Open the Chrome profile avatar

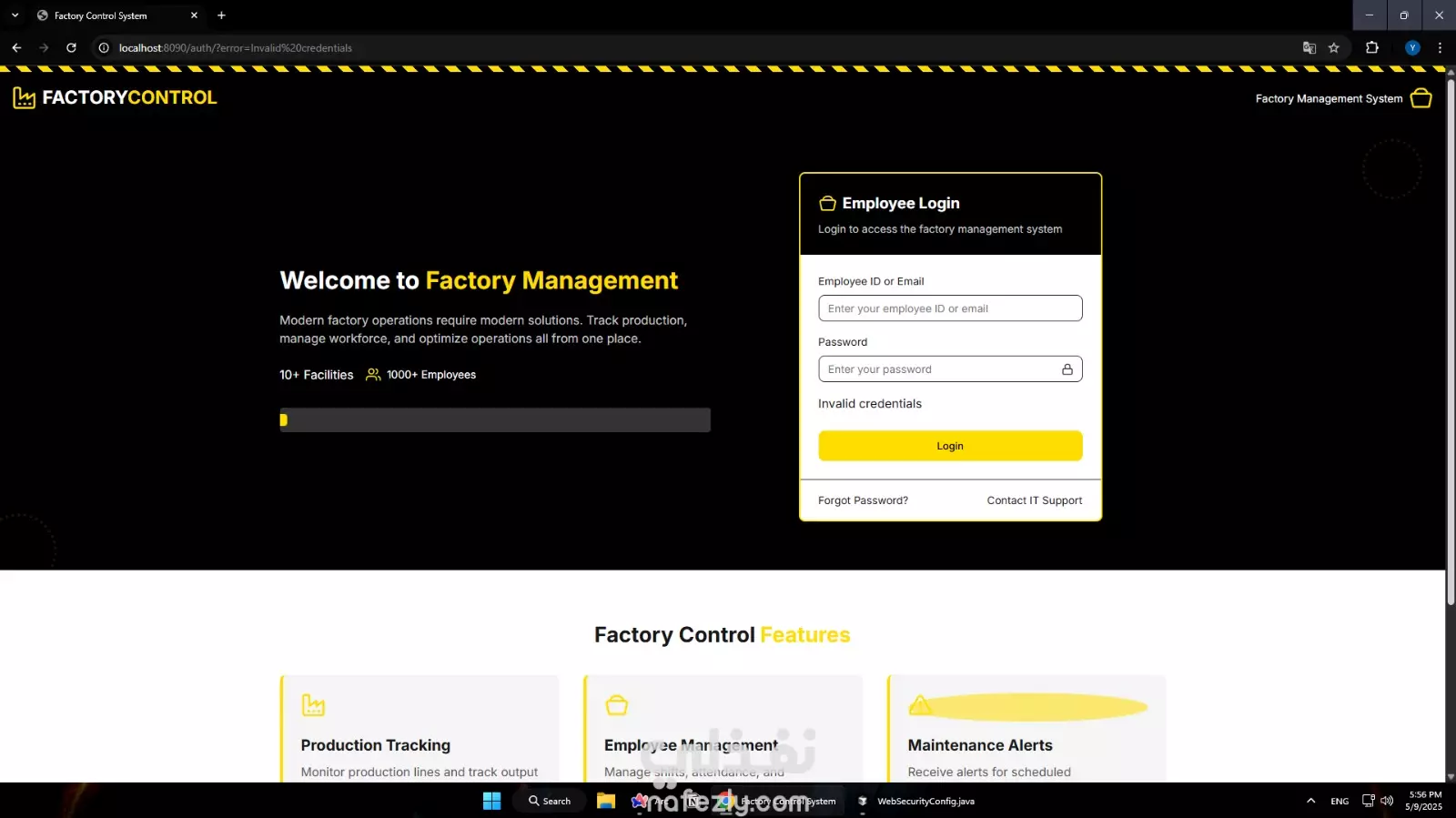(x=1412, y=48)
